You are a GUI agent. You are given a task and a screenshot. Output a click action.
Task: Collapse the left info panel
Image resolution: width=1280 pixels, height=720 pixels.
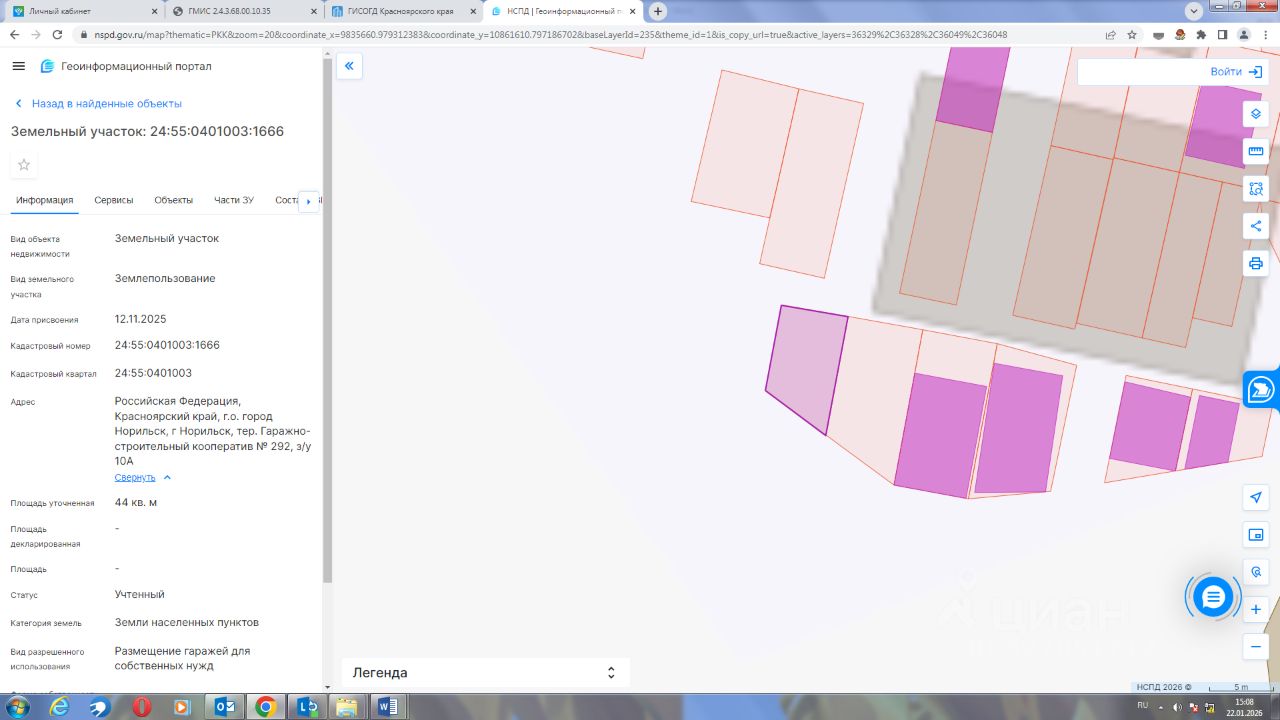[349, 66]
